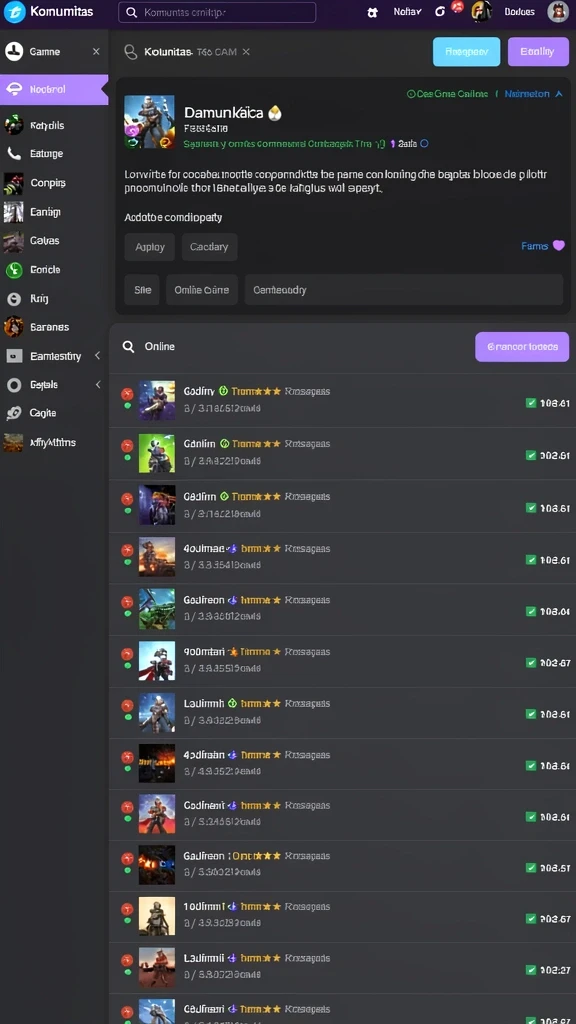The image size is (576, 1024).
Task: Close the Gamne sidebar entry
Action: 96,51
